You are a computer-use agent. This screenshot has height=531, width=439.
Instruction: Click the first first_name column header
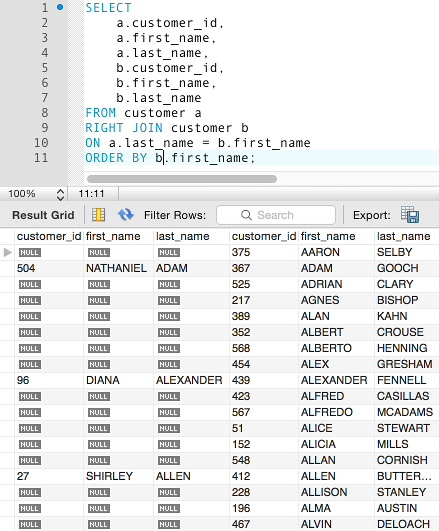pyautogui.click(x=113, y=236)
